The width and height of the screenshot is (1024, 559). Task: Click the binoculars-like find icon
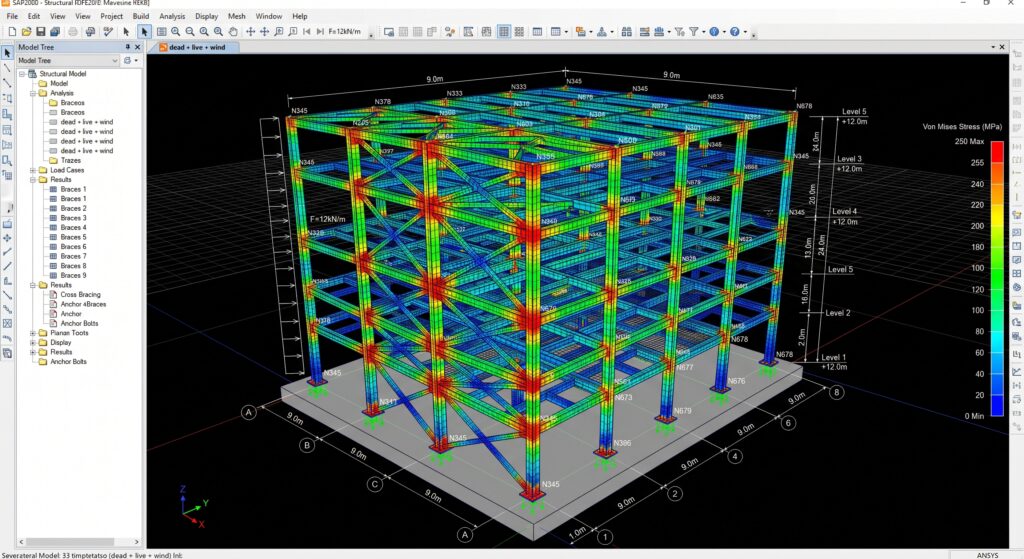point(626,31)
